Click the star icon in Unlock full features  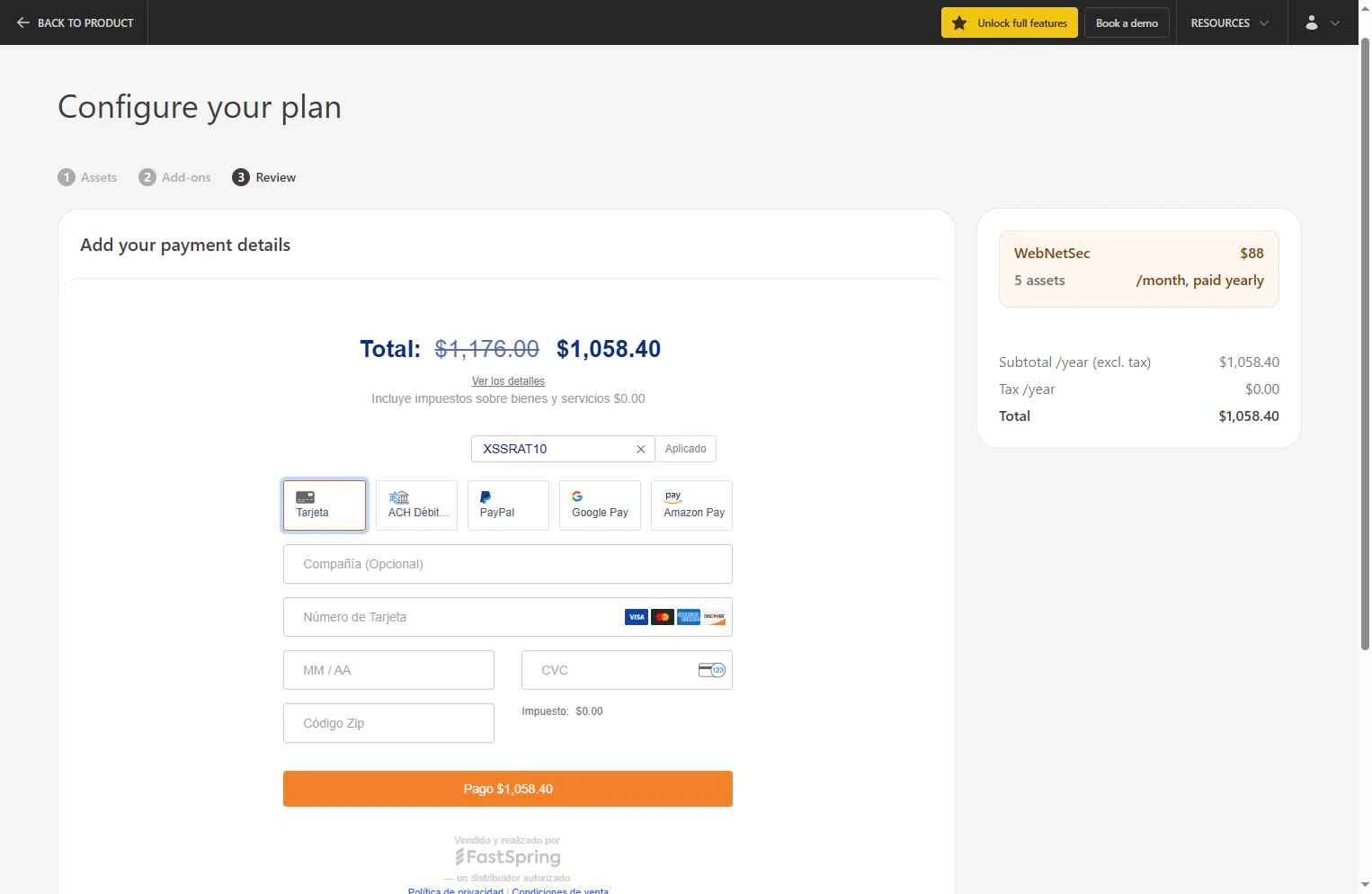pyautogui.click(x=959, y=23)
